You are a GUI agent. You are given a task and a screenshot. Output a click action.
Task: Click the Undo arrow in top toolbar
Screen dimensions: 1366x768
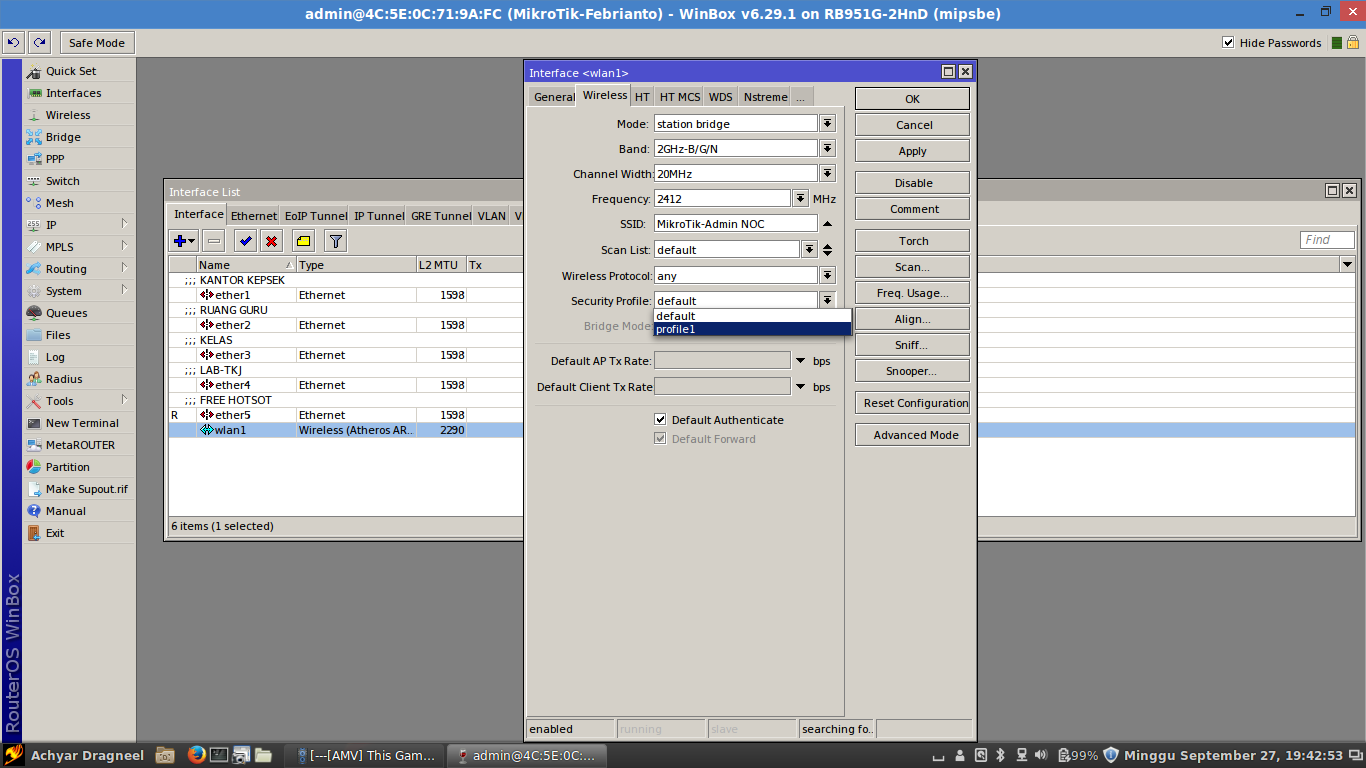click(14, 43)
